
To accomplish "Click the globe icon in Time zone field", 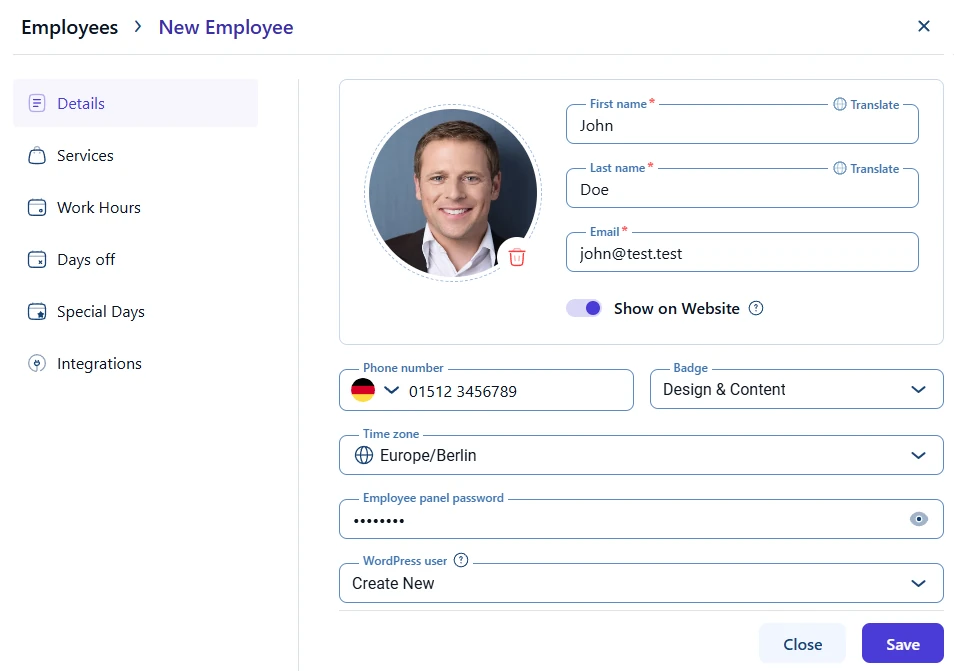I will [364, 455].
